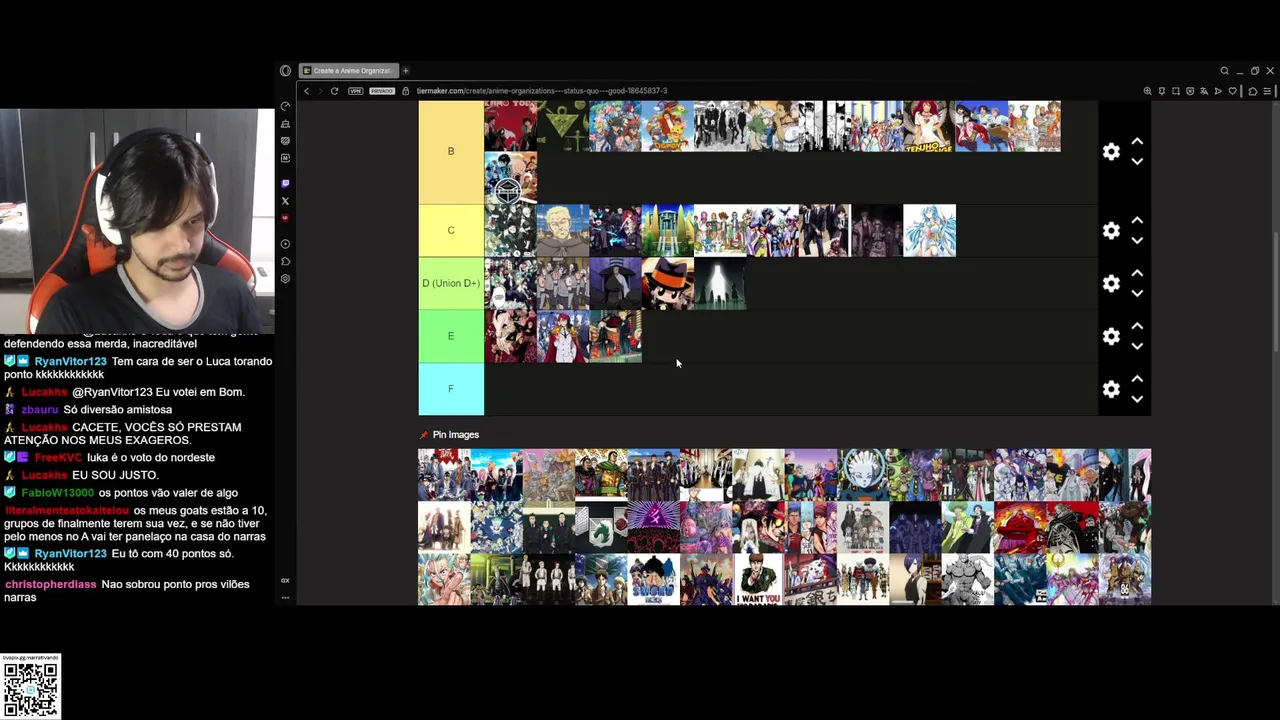Screen dimensions: 1280x720
Task: Take a page snapshot
Action: pyautogui.click(x=1176, y=91)
